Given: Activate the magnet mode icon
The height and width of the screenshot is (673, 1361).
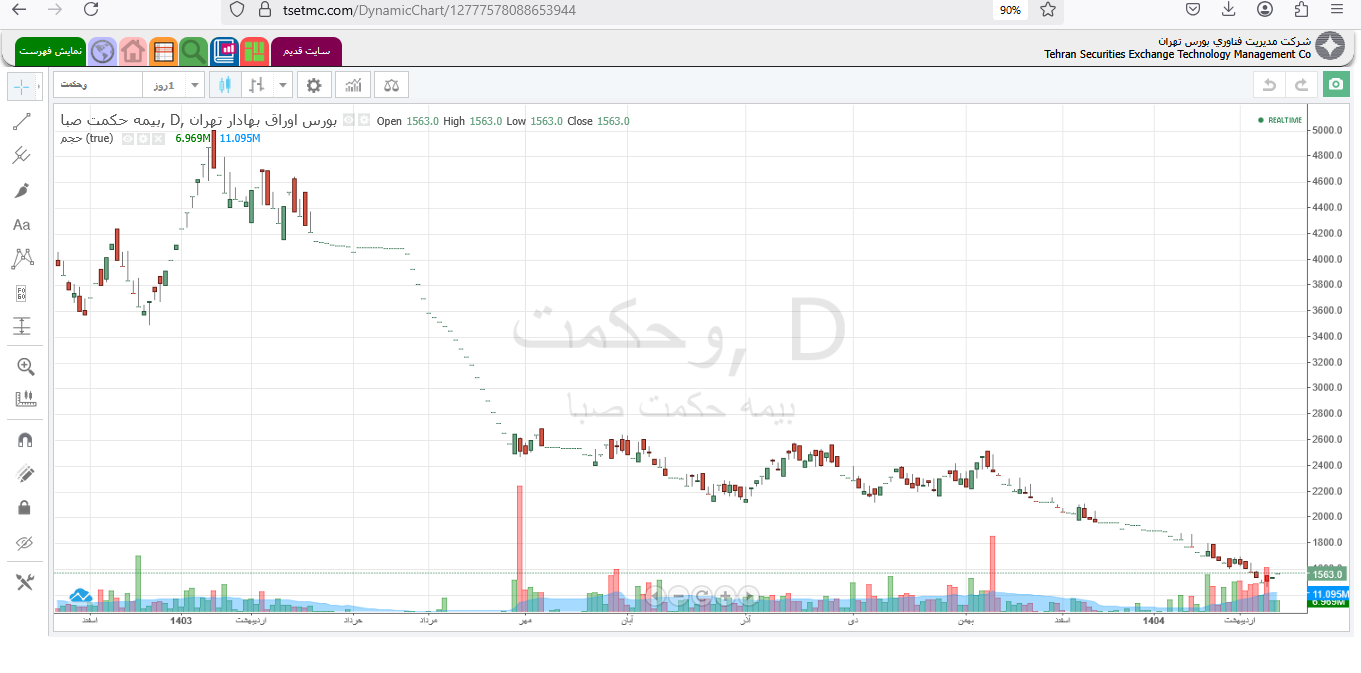Looking at the screenshot, I should coord(25,440).
